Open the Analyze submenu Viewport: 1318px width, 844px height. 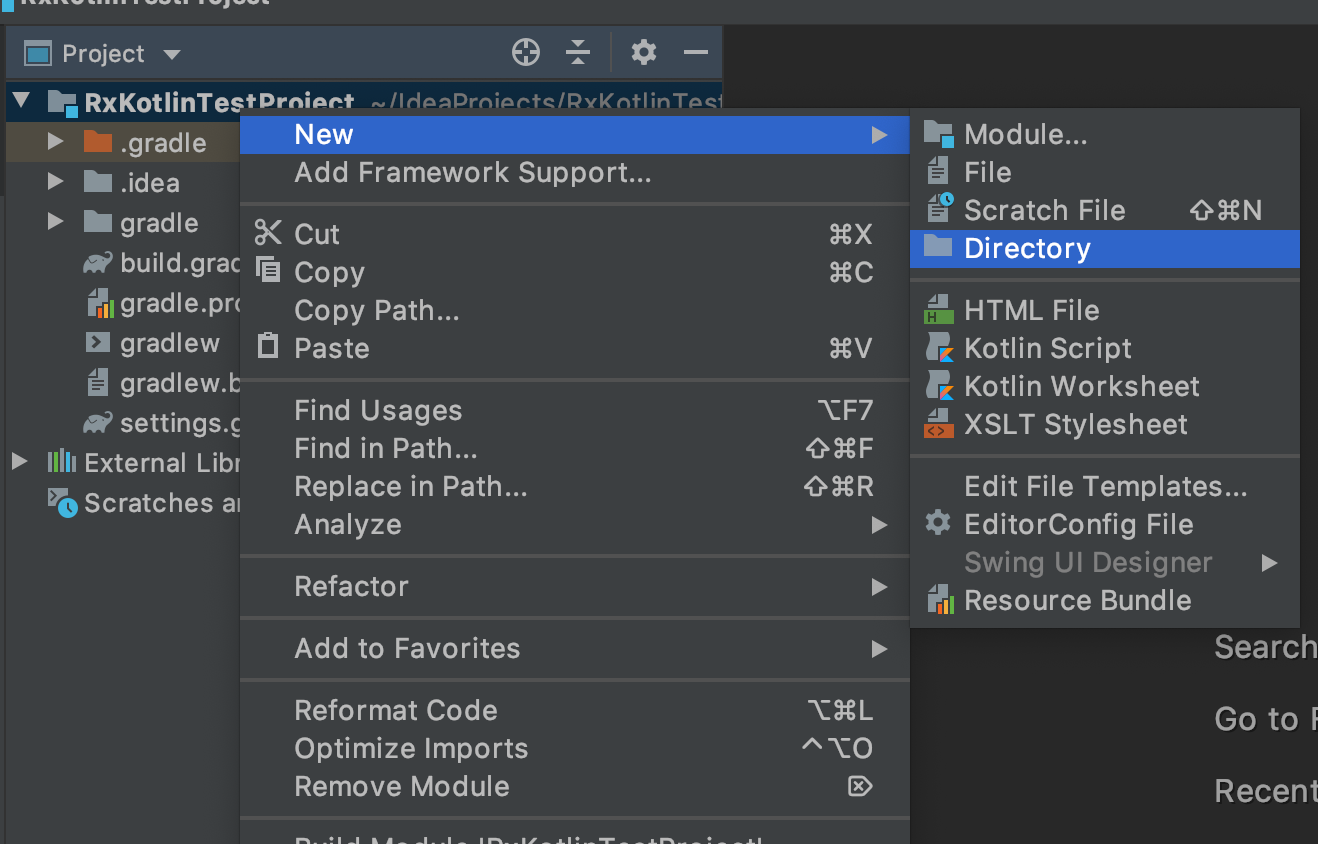click(574, 524)
